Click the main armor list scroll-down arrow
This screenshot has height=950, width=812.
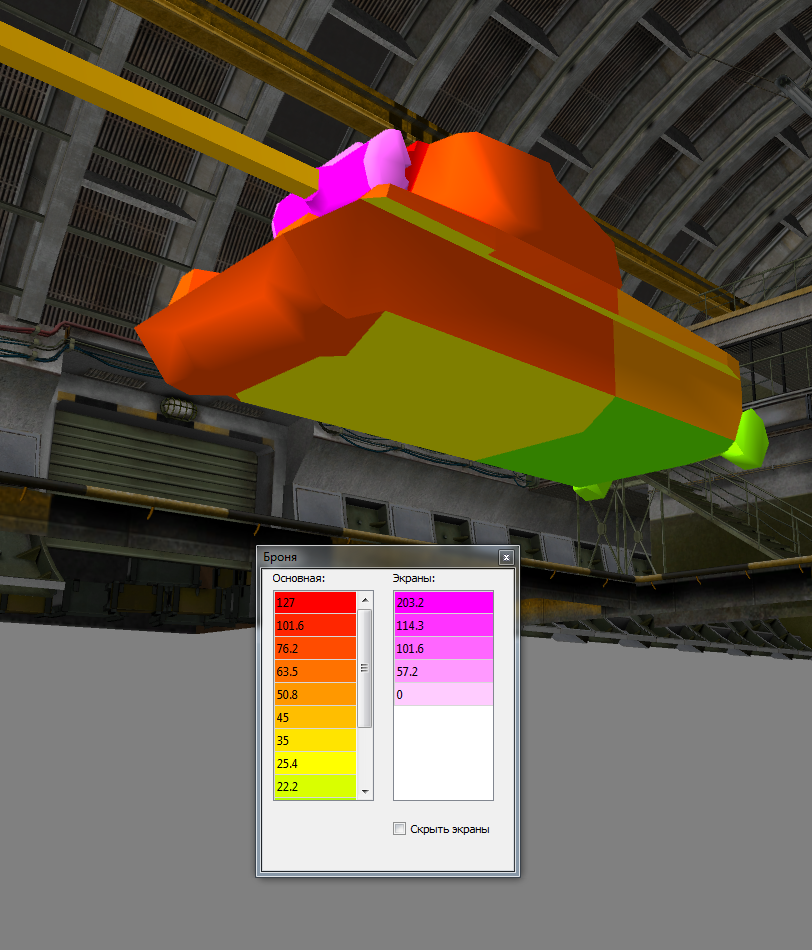365,791
